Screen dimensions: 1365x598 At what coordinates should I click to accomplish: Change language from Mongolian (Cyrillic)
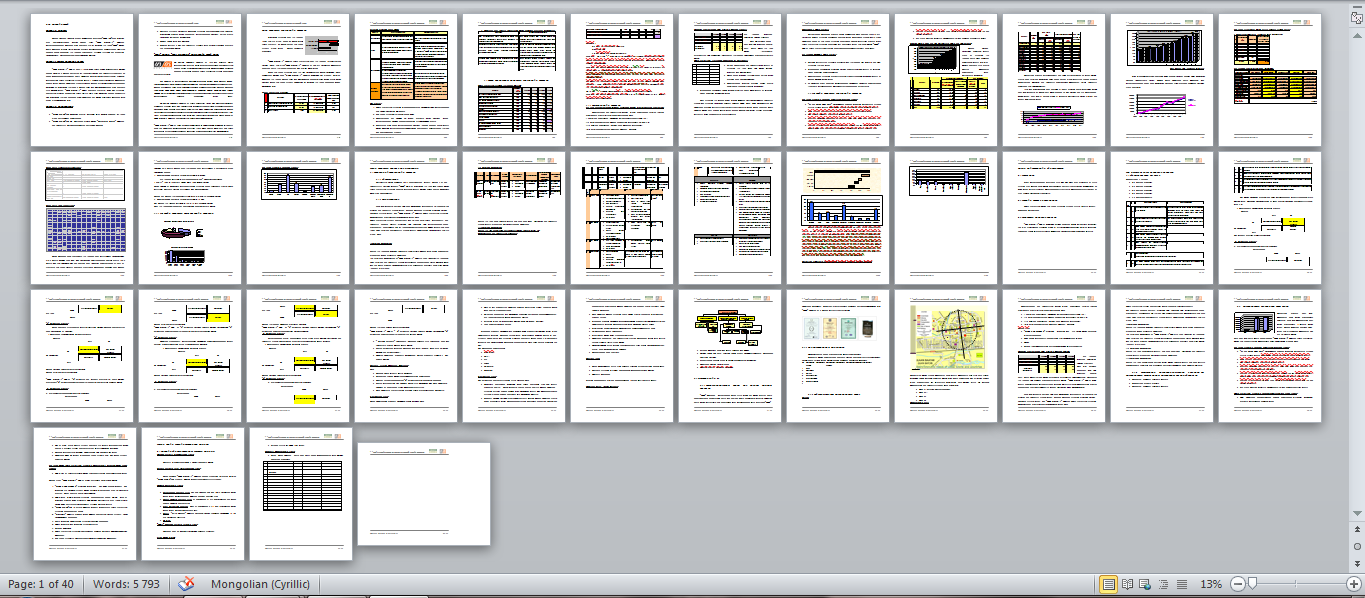[x=260, y=584]
